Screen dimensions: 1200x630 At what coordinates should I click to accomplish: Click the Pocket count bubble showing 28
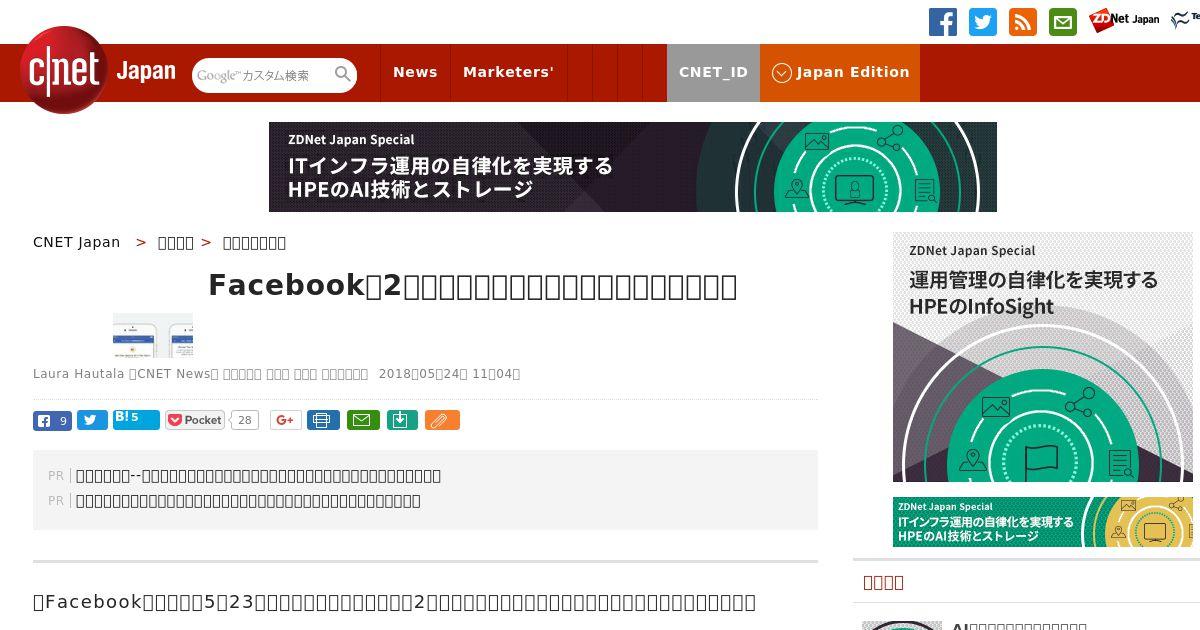244,420
